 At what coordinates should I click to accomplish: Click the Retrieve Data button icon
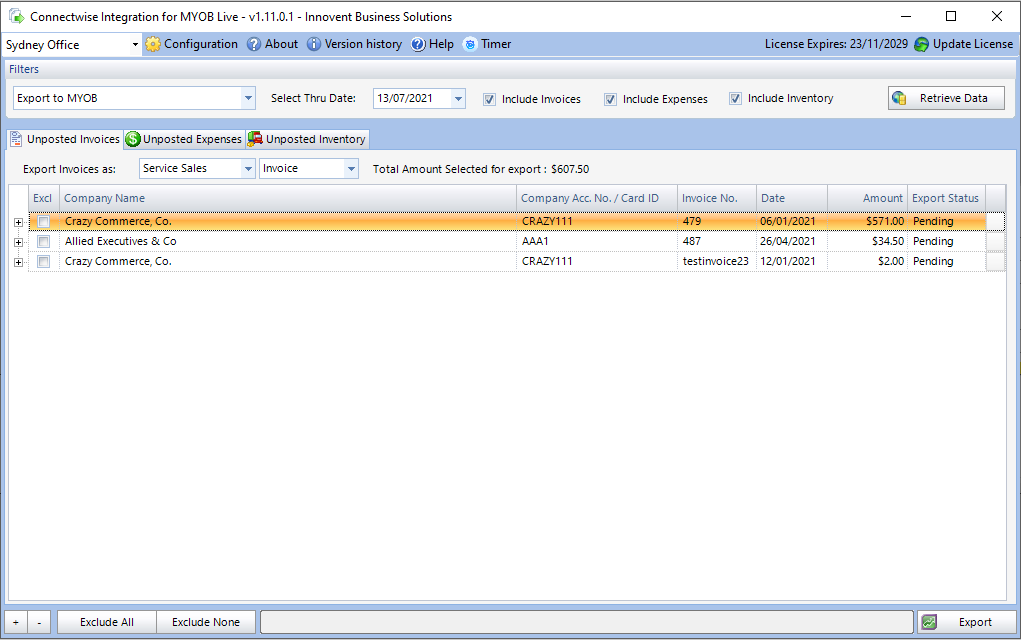(x=899, y=98)
